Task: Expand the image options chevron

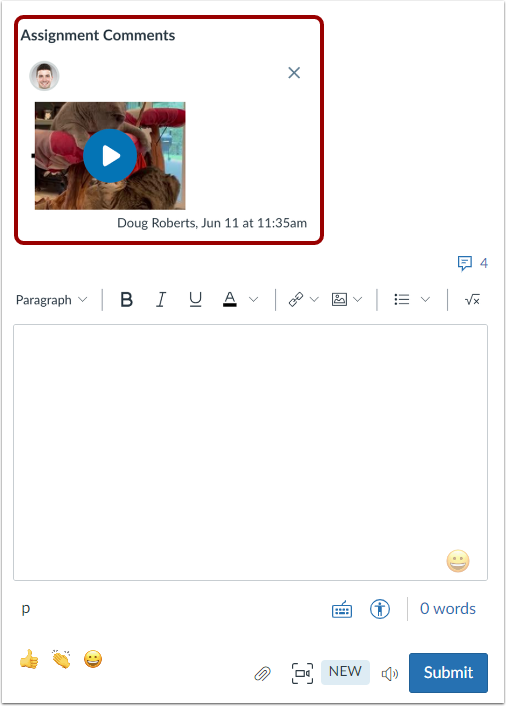Action: (357, 299)
